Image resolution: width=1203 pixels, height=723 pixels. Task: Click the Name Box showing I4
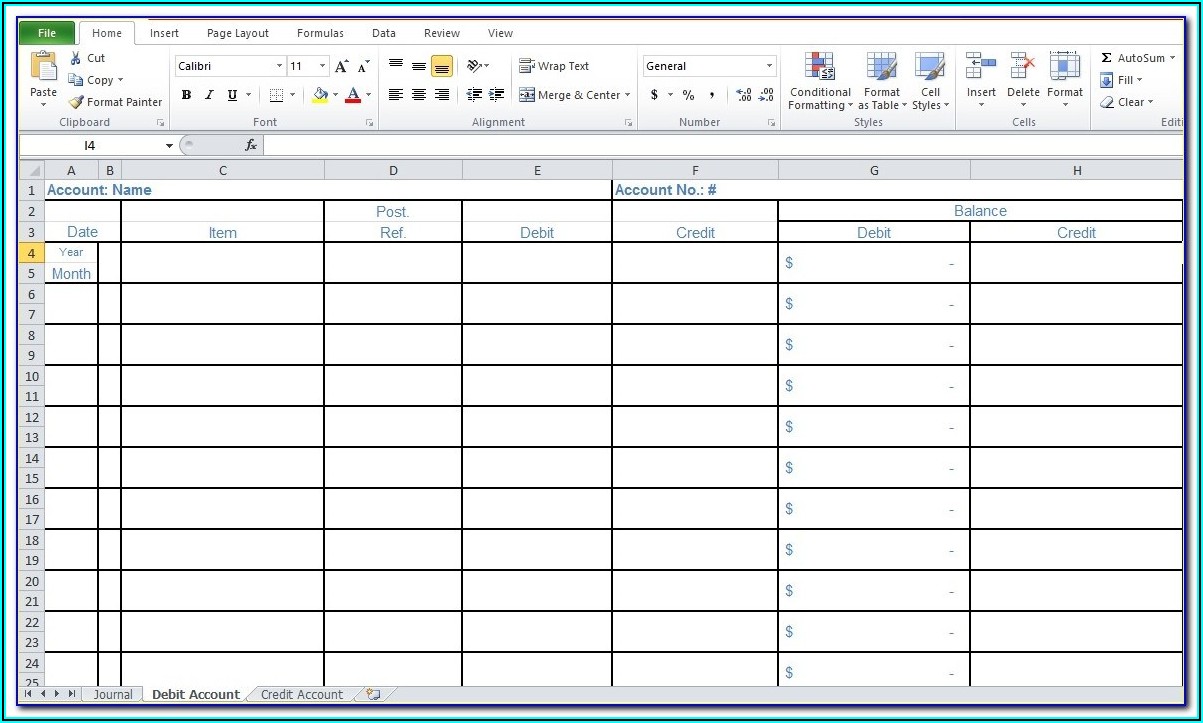[90, 145]
